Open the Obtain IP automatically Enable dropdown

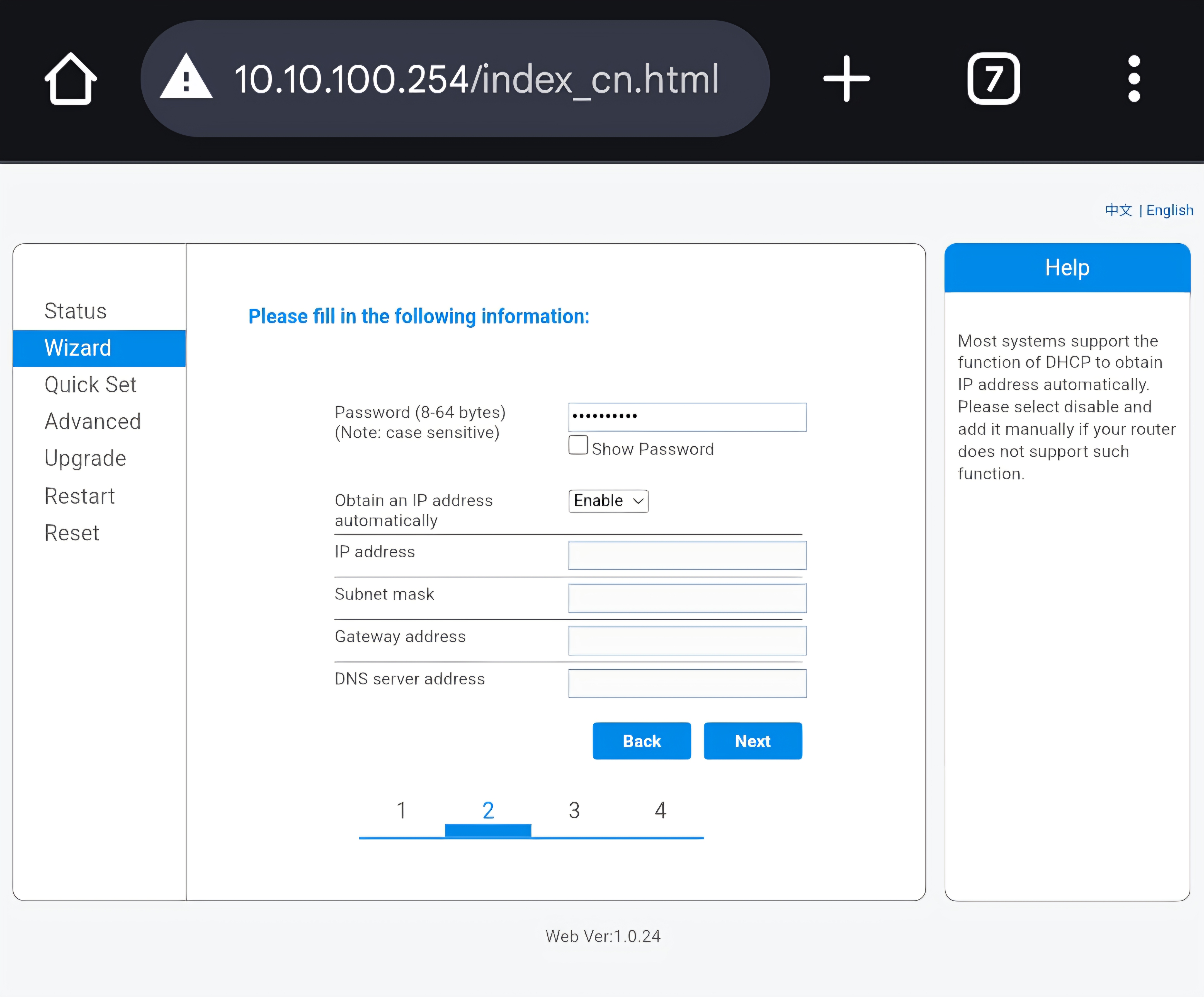pyautogui.click(x=608, y=501)
